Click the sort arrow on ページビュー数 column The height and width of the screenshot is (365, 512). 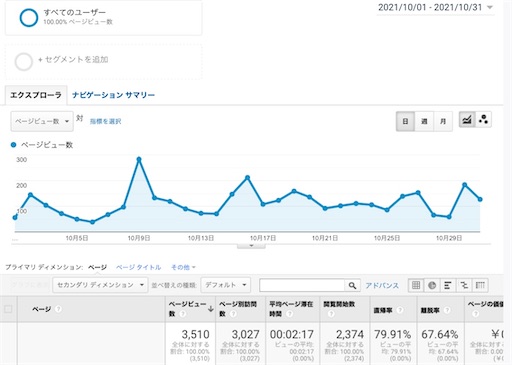pos(210,309)
